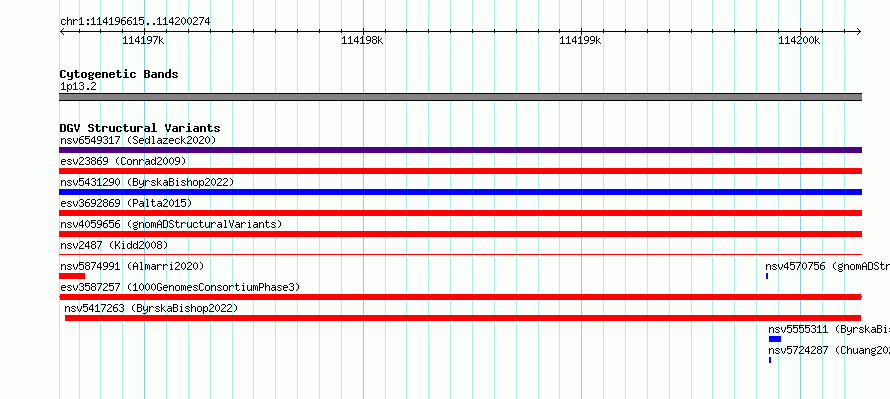
Task: Click the left arrowhead of the ruler
Action: coord(62,31)
